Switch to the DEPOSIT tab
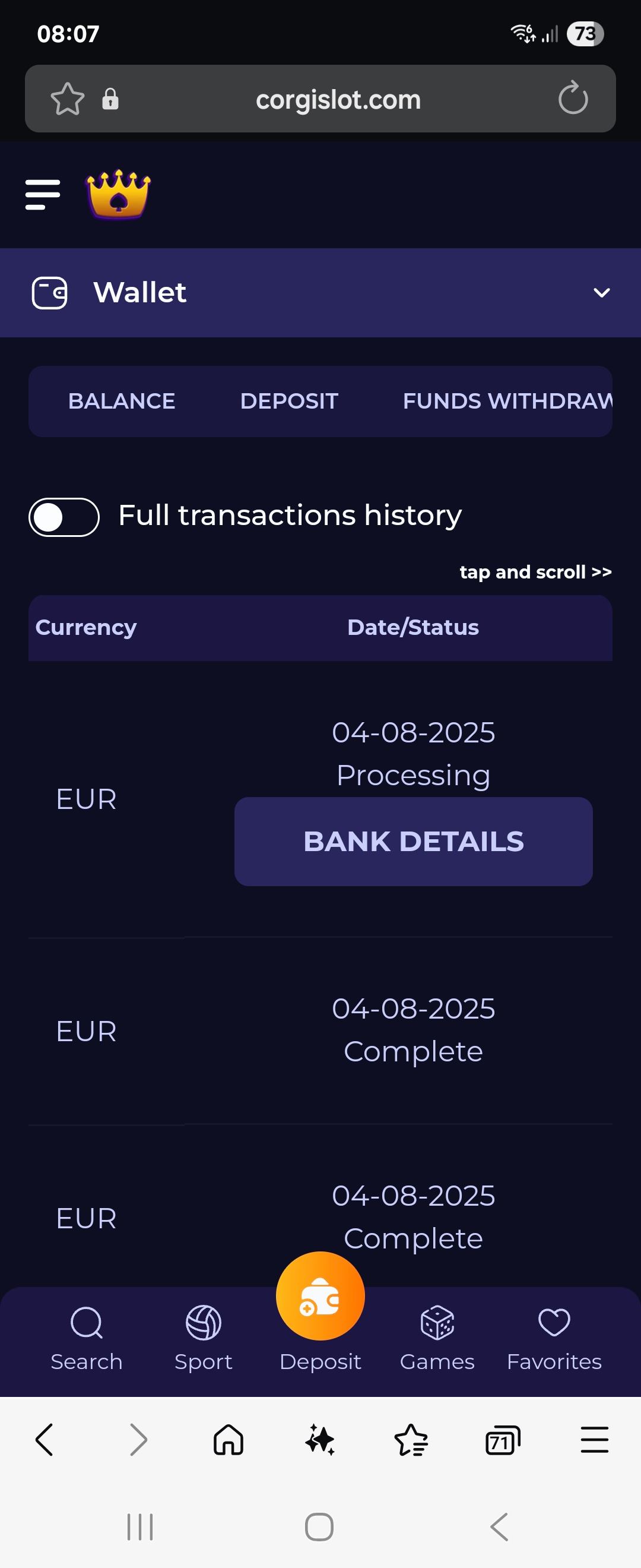 (x=289, y=401)
